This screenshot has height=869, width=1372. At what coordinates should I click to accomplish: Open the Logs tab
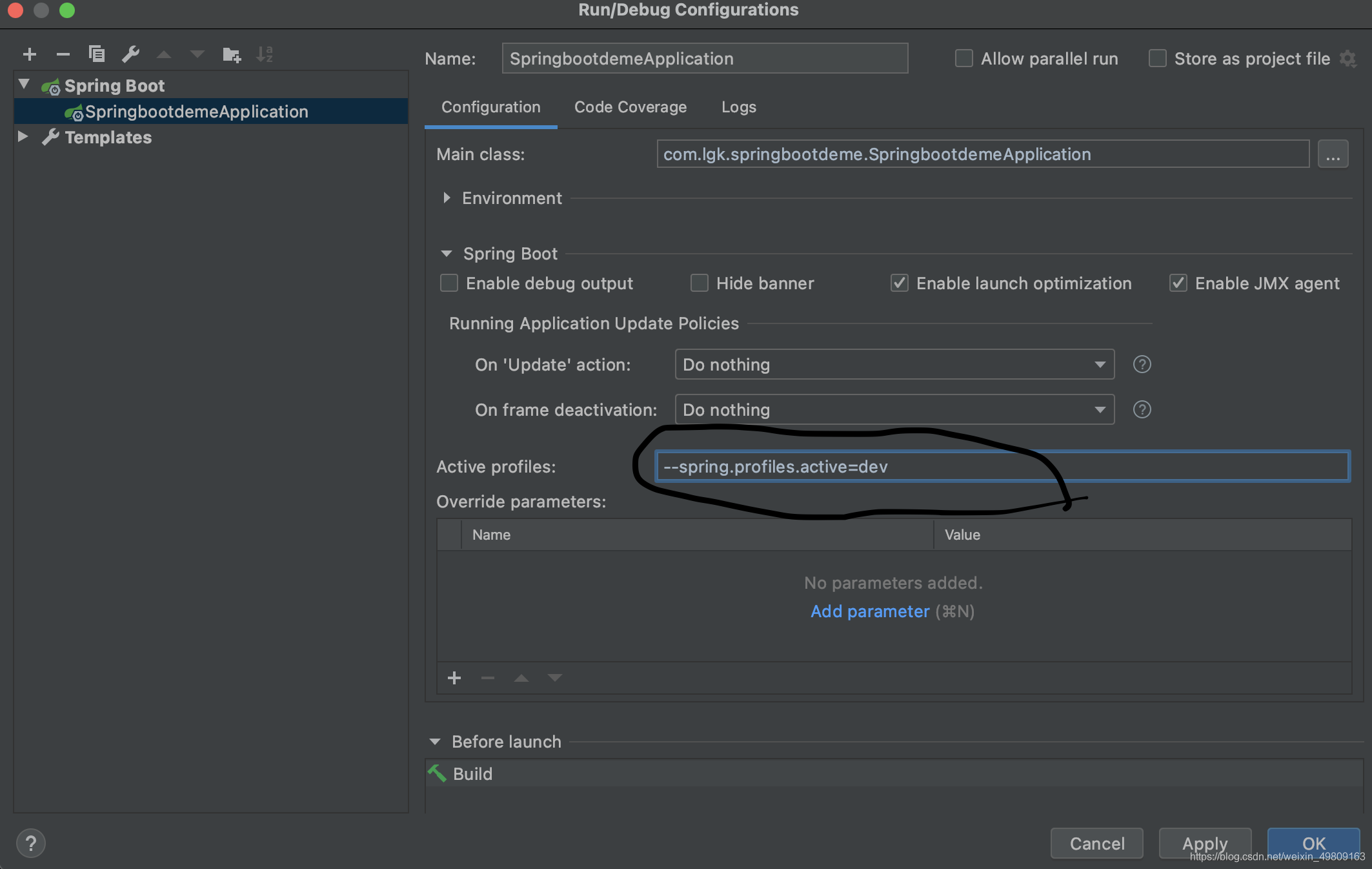pos(739,107)
